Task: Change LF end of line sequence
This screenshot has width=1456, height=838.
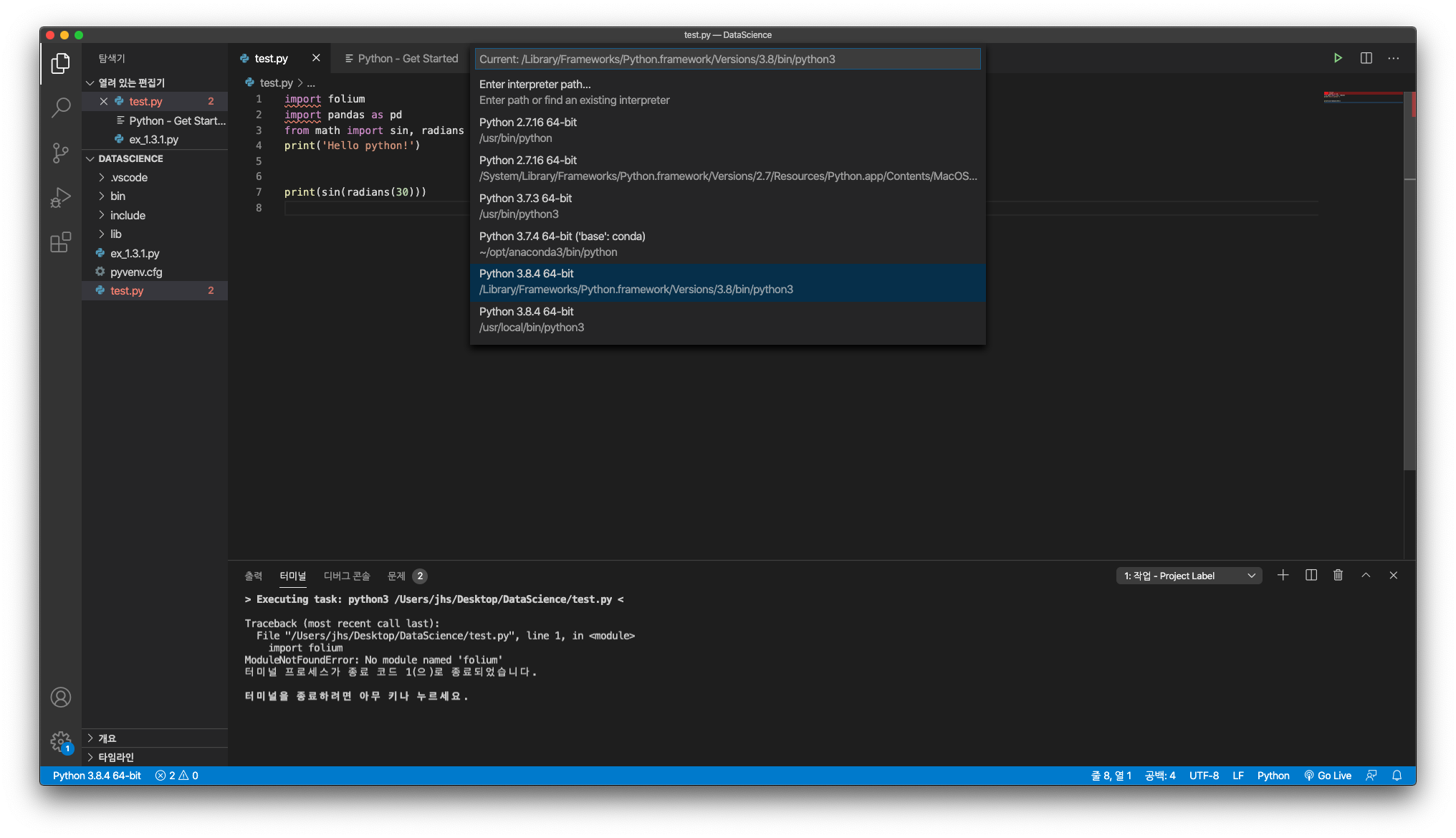Action: (1238, 776)
